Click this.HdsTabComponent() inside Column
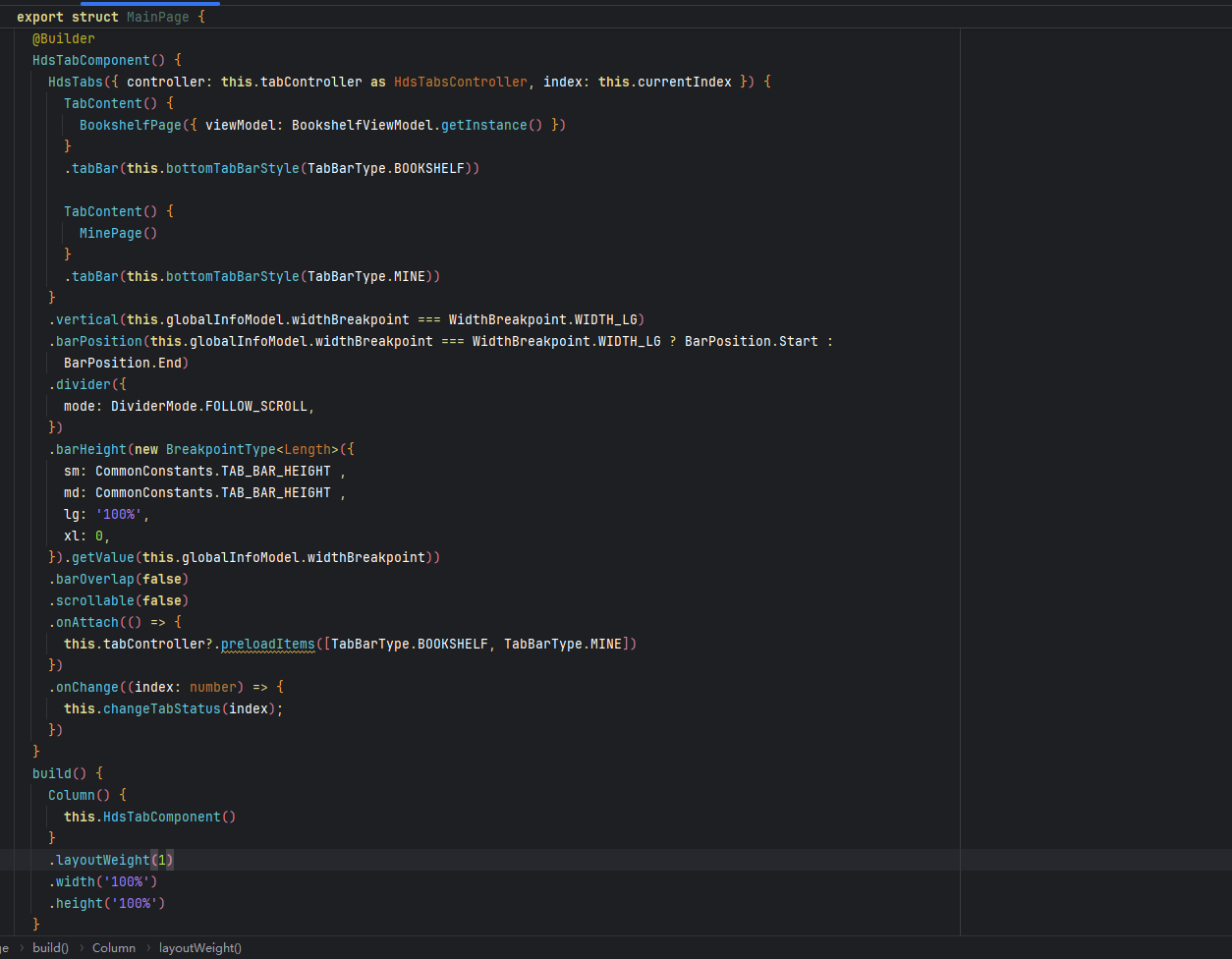Viewport: 1232px width, 959px height. [x=150, y=817]
